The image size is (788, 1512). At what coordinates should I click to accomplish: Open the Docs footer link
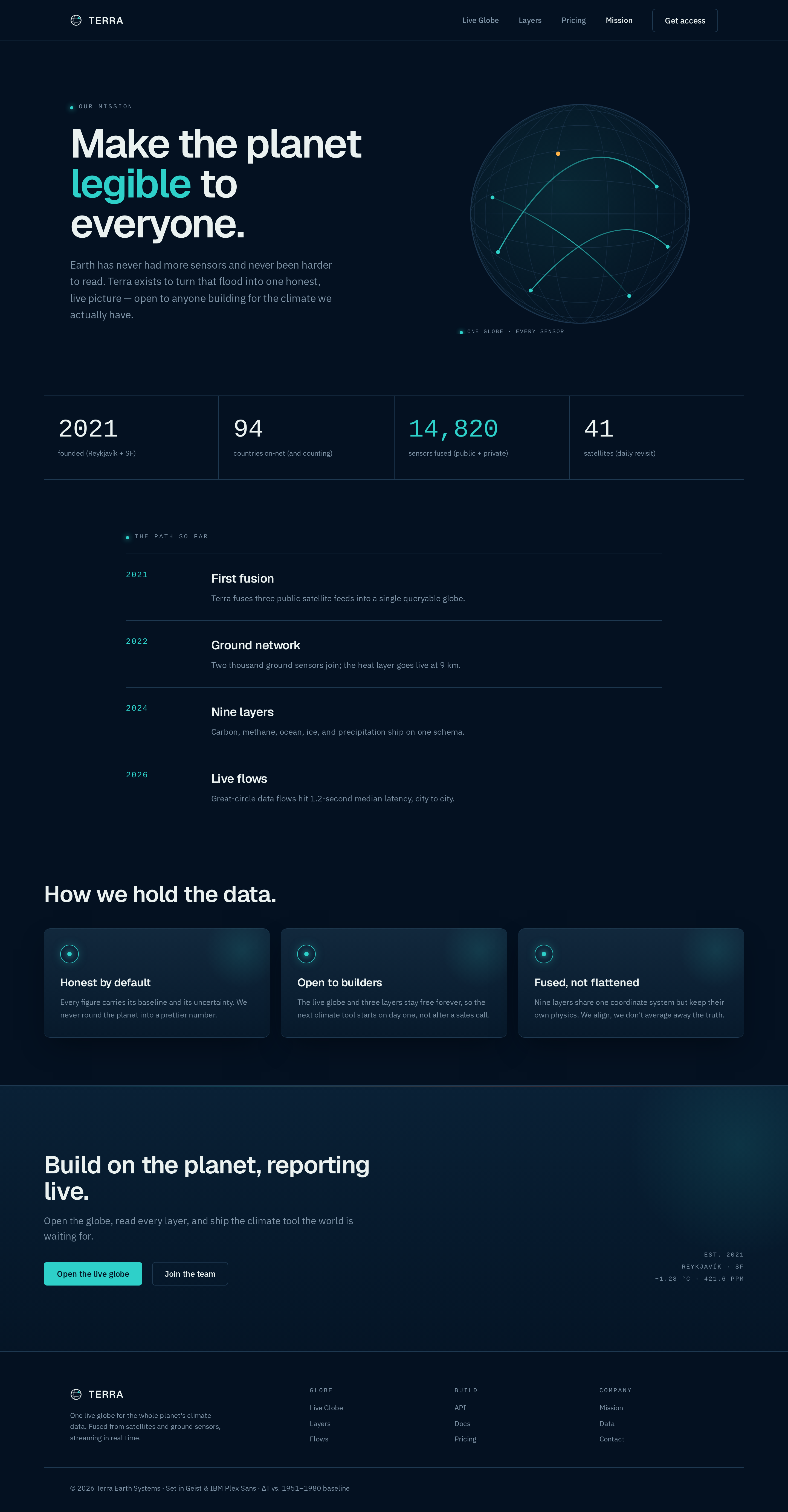(x=462, y=1423)
